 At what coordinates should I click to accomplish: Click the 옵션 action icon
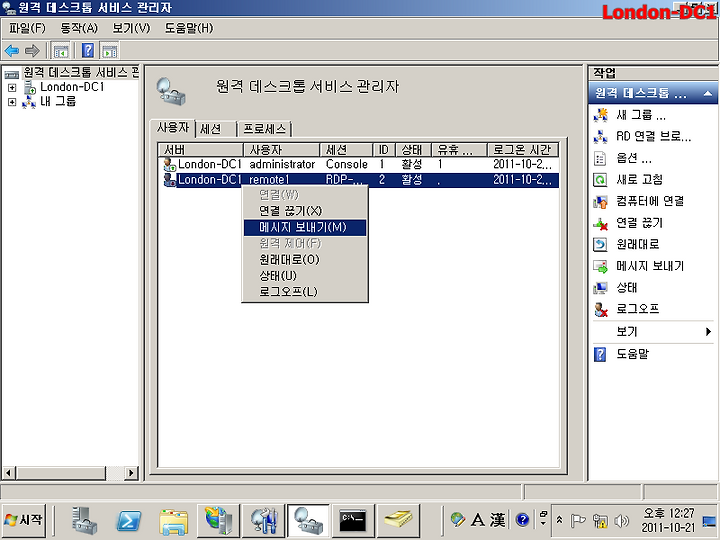[601, 158]
